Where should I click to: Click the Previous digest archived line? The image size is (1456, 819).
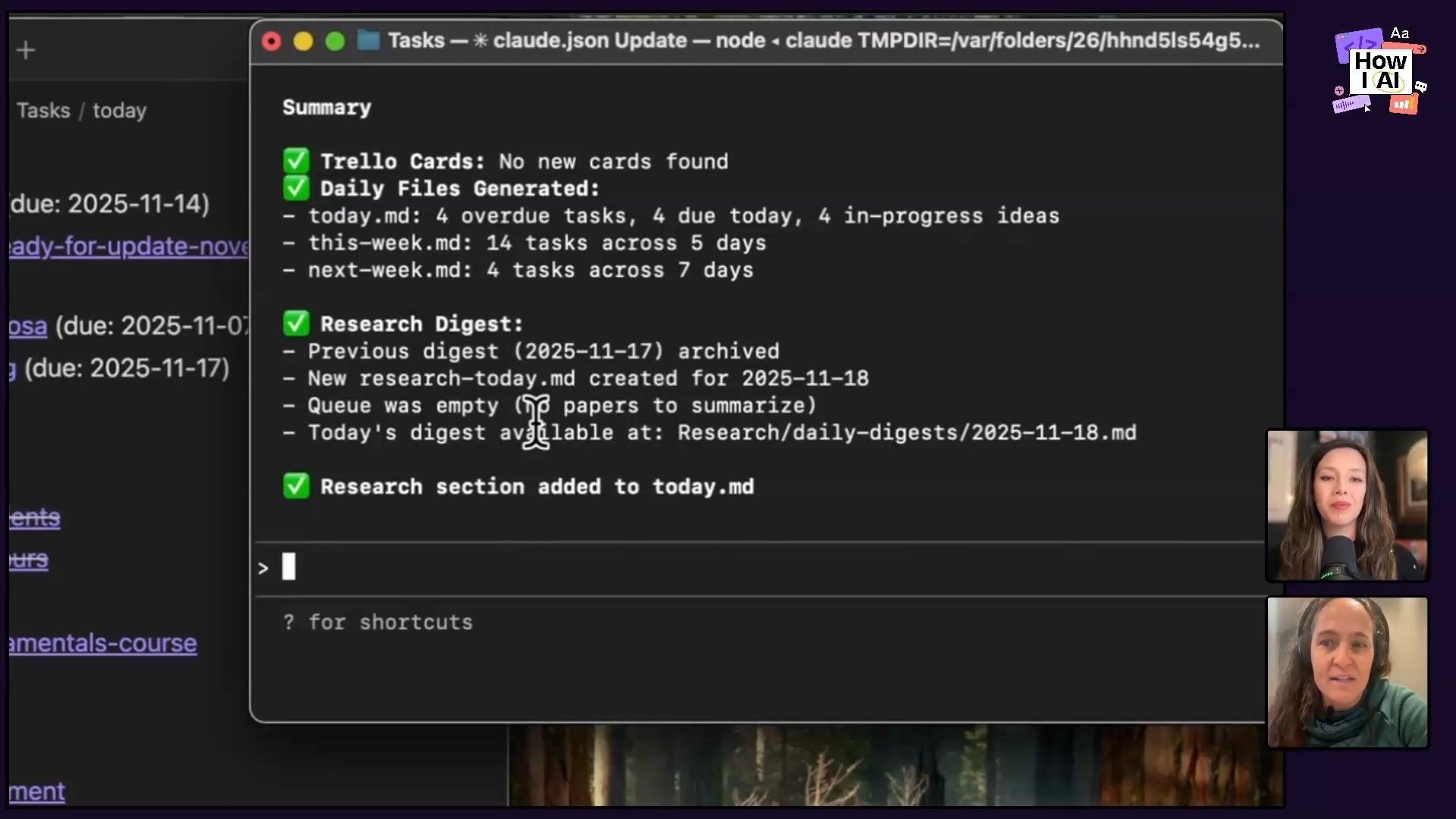(x=531, y=352)
